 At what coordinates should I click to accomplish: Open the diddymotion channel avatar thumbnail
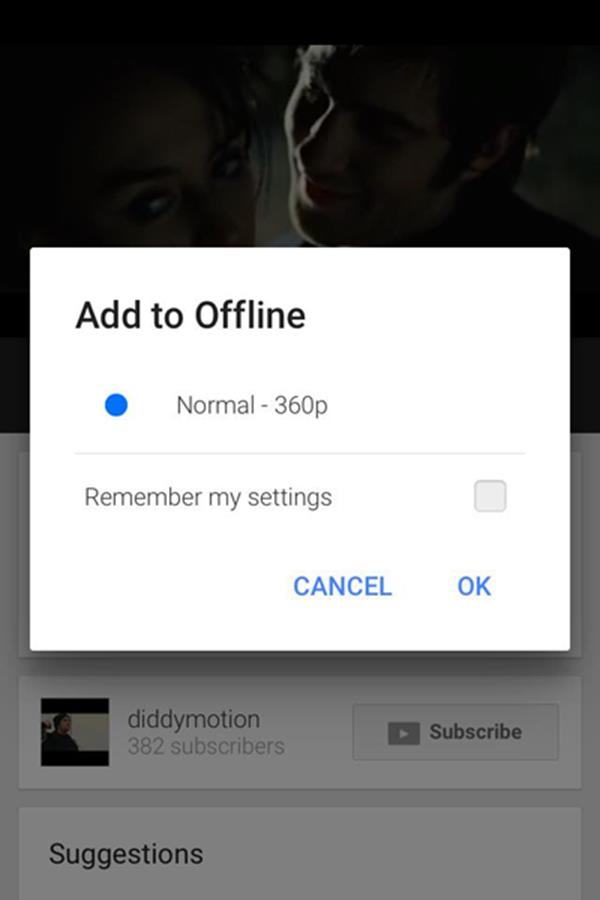[x=75, y=732]
